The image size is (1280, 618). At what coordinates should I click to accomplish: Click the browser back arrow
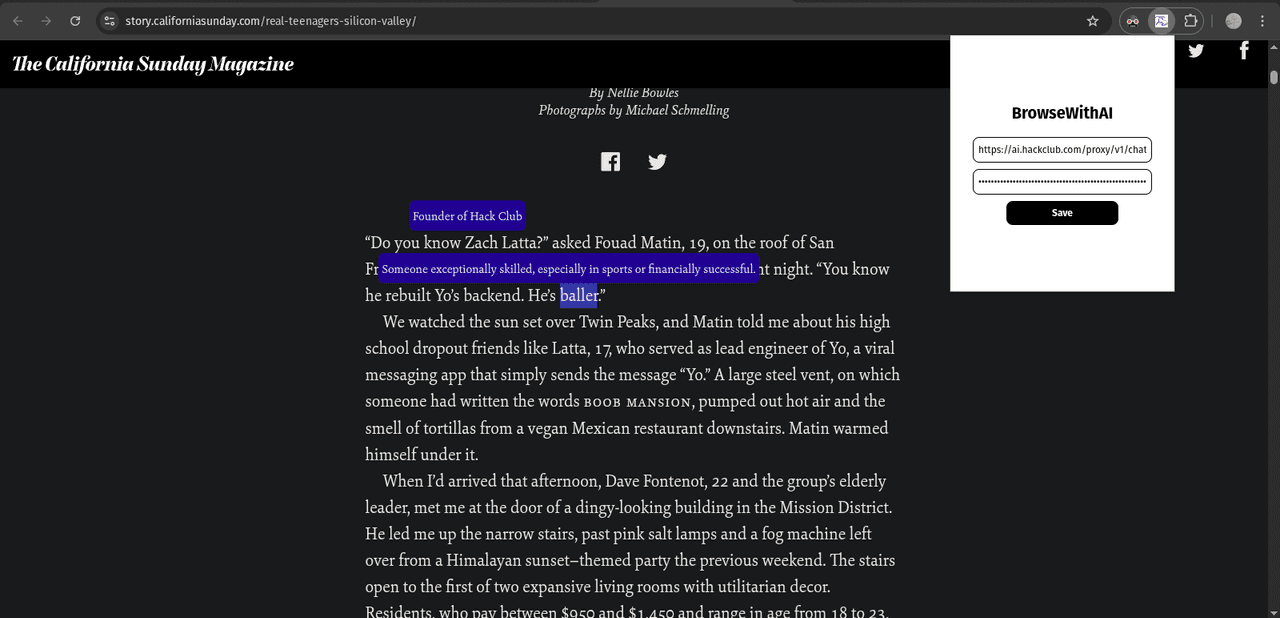[18, 21]
